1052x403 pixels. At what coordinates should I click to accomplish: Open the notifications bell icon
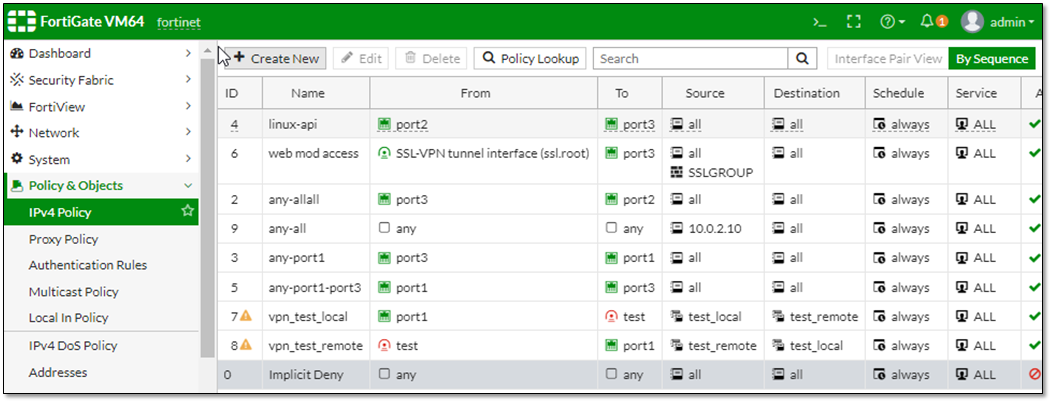(x=927, y=22)
